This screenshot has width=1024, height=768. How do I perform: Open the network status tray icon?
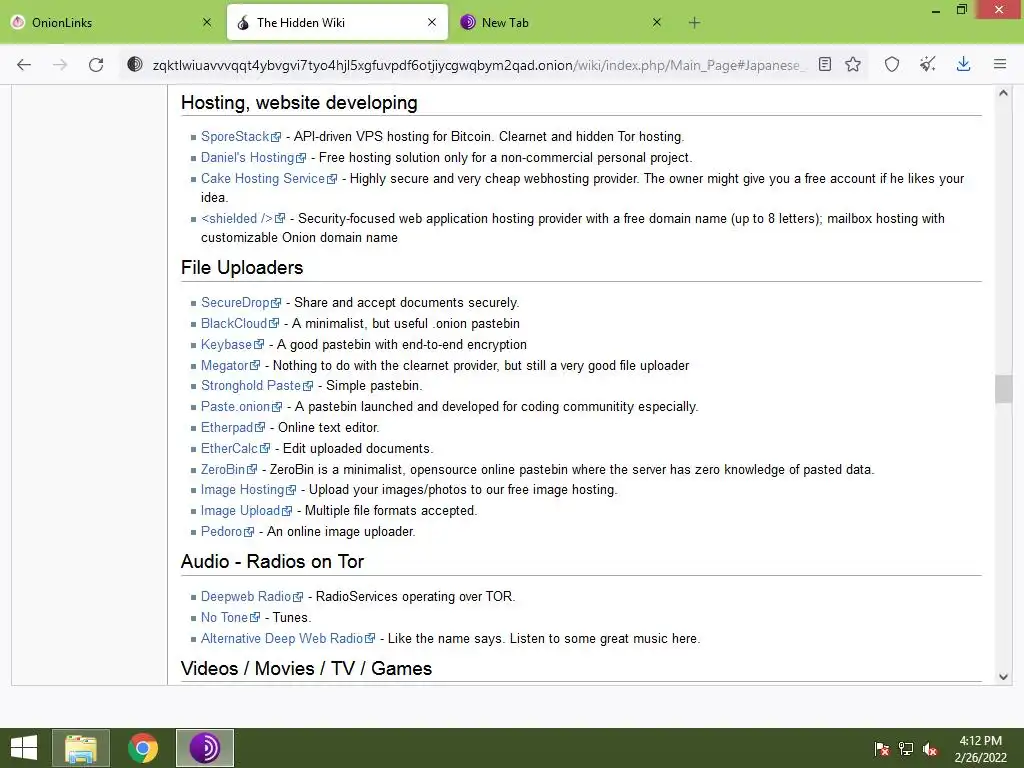coord(906,749)
